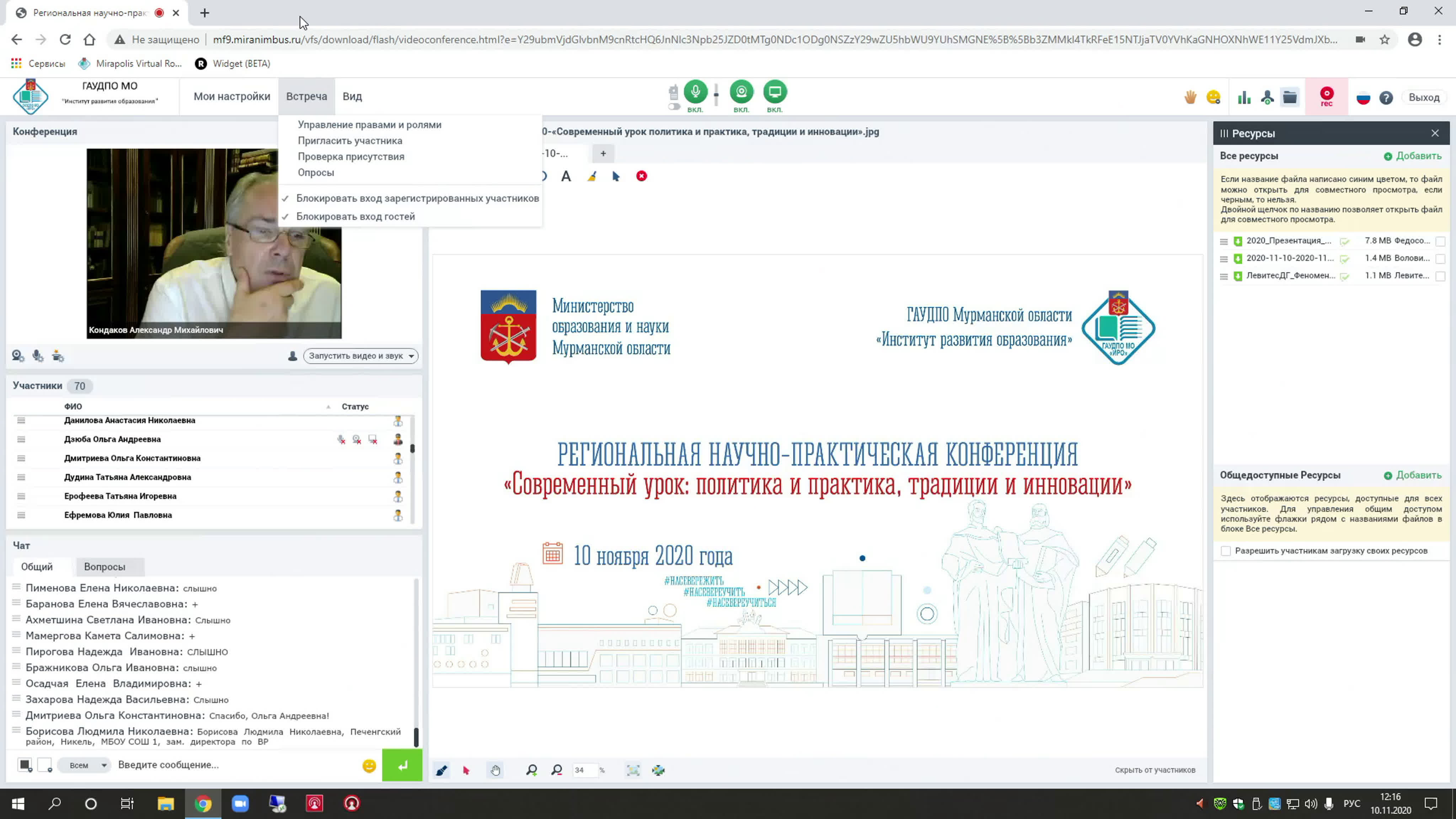Image resolution: width=1456 pixels, height=819 pixels.
Task: Open row menu for Дудина Татьяна Александровна
Action: click(21, 477)
